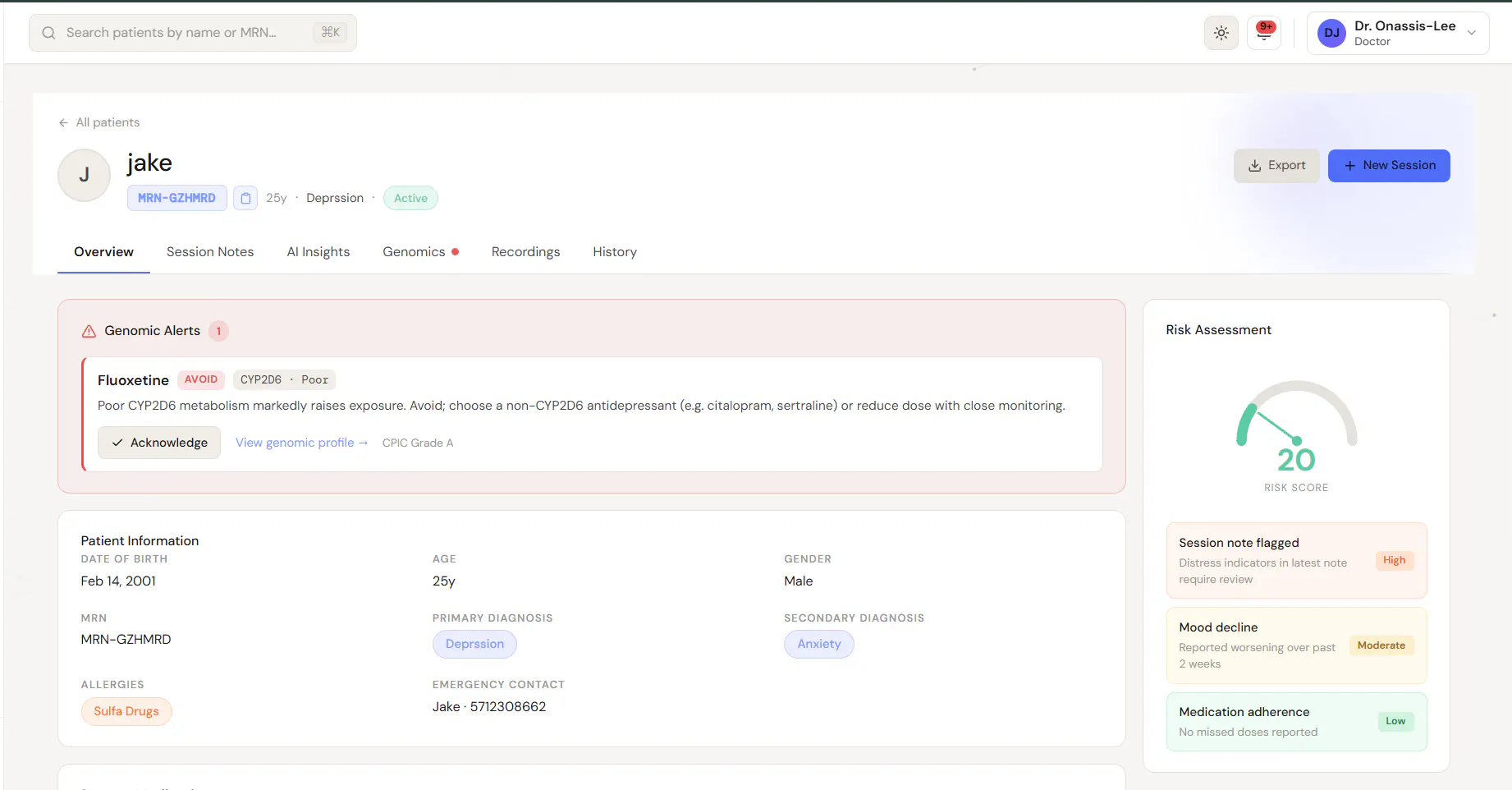Click the High severity badge
The image size is (1512, 790).
[x=1394, y=561]
